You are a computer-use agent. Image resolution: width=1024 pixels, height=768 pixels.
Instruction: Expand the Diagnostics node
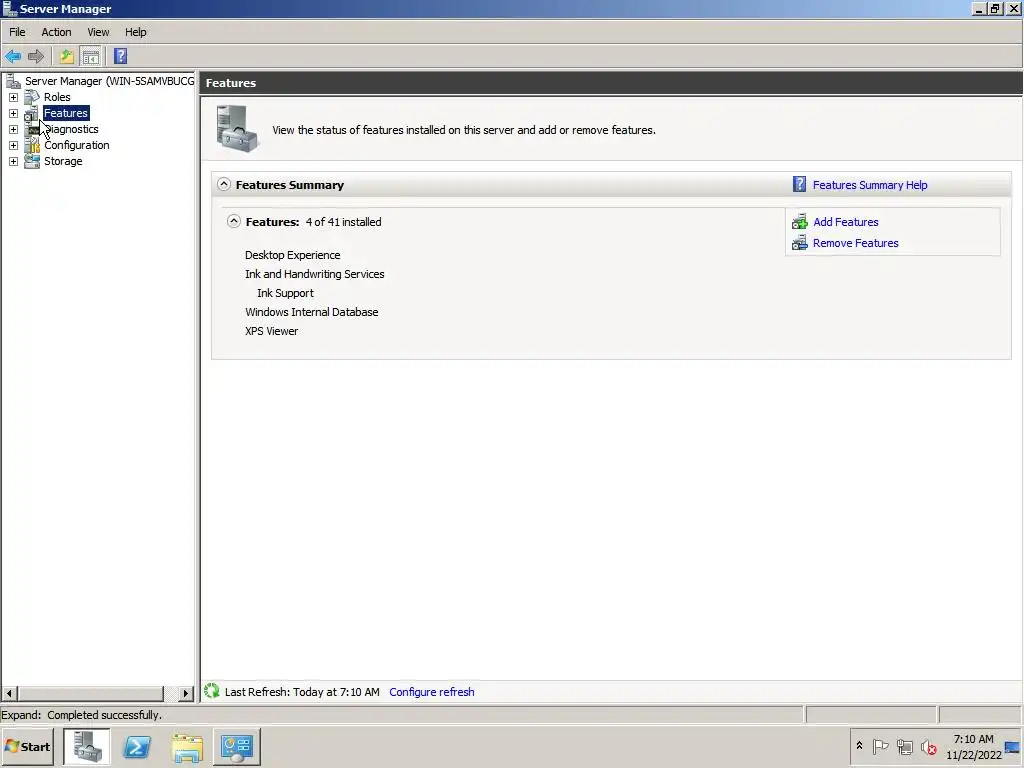[x=13, y=129]
